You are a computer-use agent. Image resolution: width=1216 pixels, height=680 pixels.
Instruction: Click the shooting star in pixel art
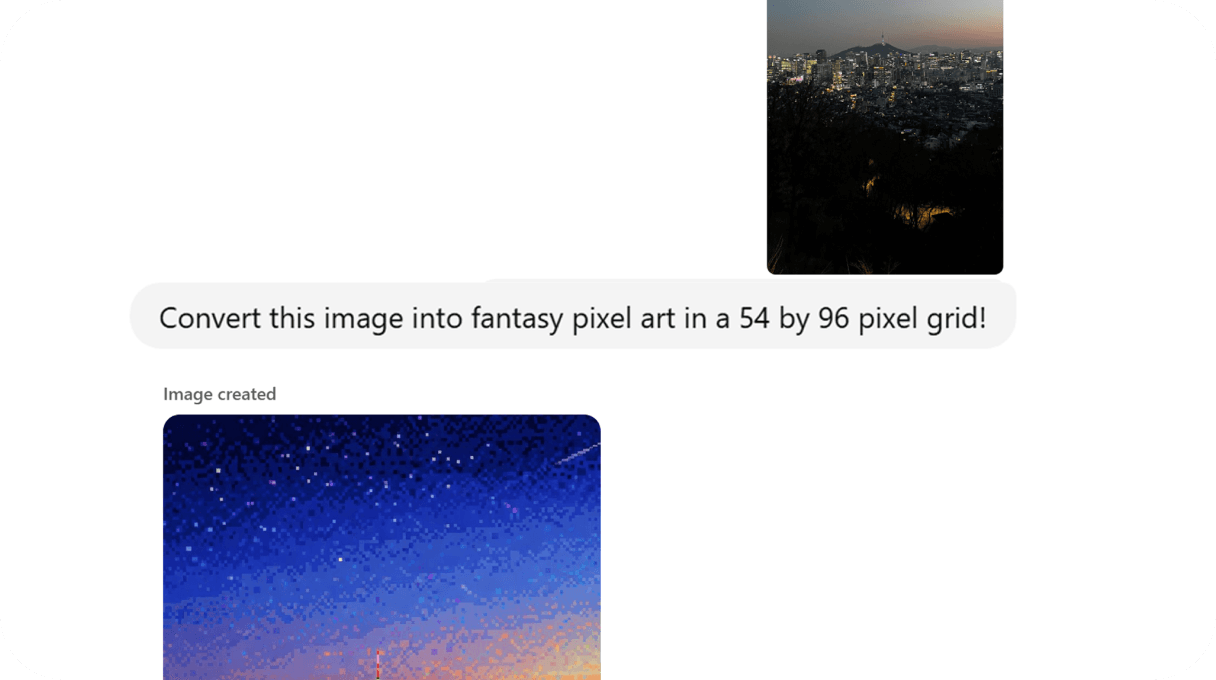tap(577, 454)
